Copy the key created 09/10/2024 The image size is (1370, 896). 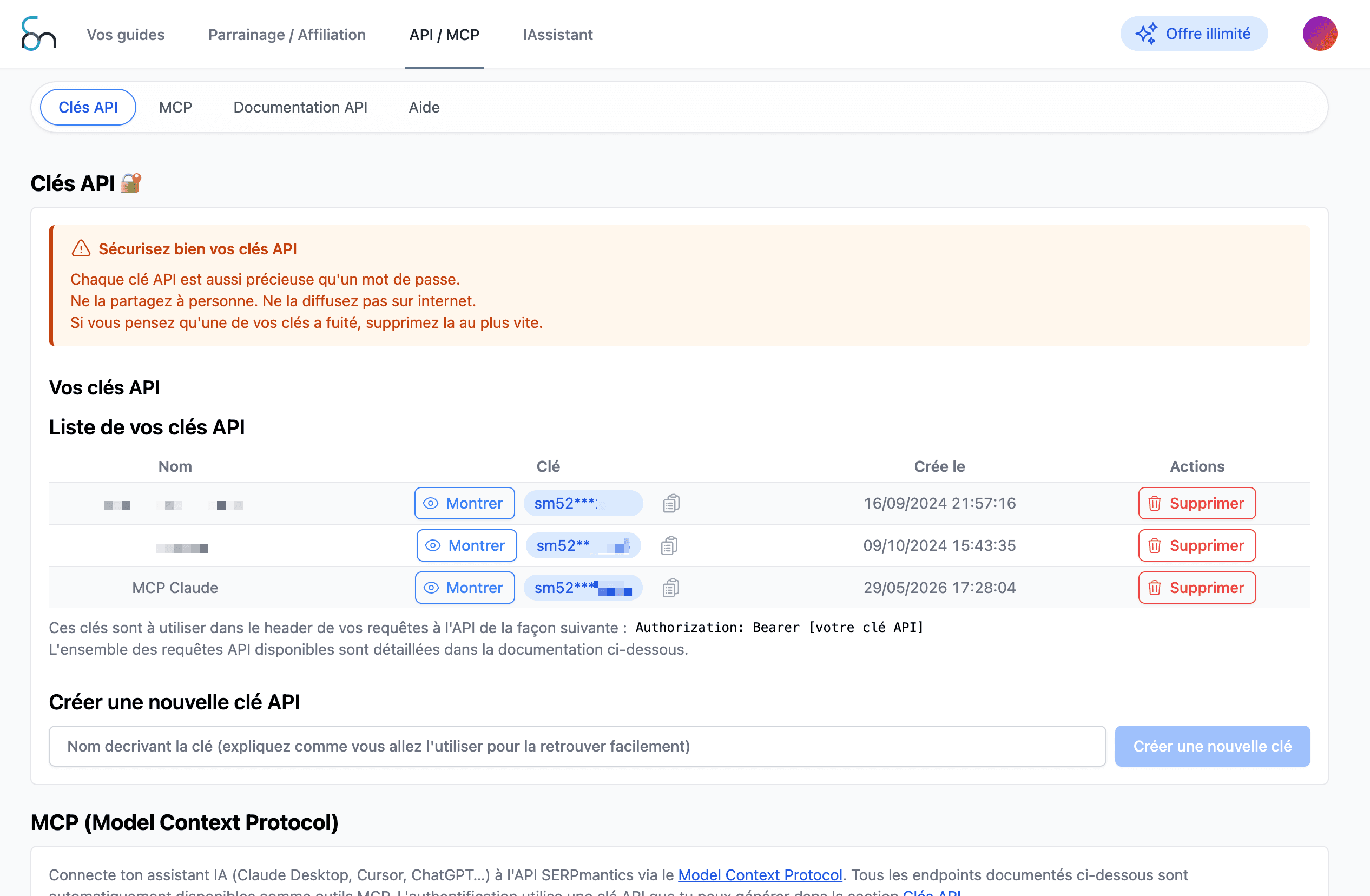click(669, 545)
